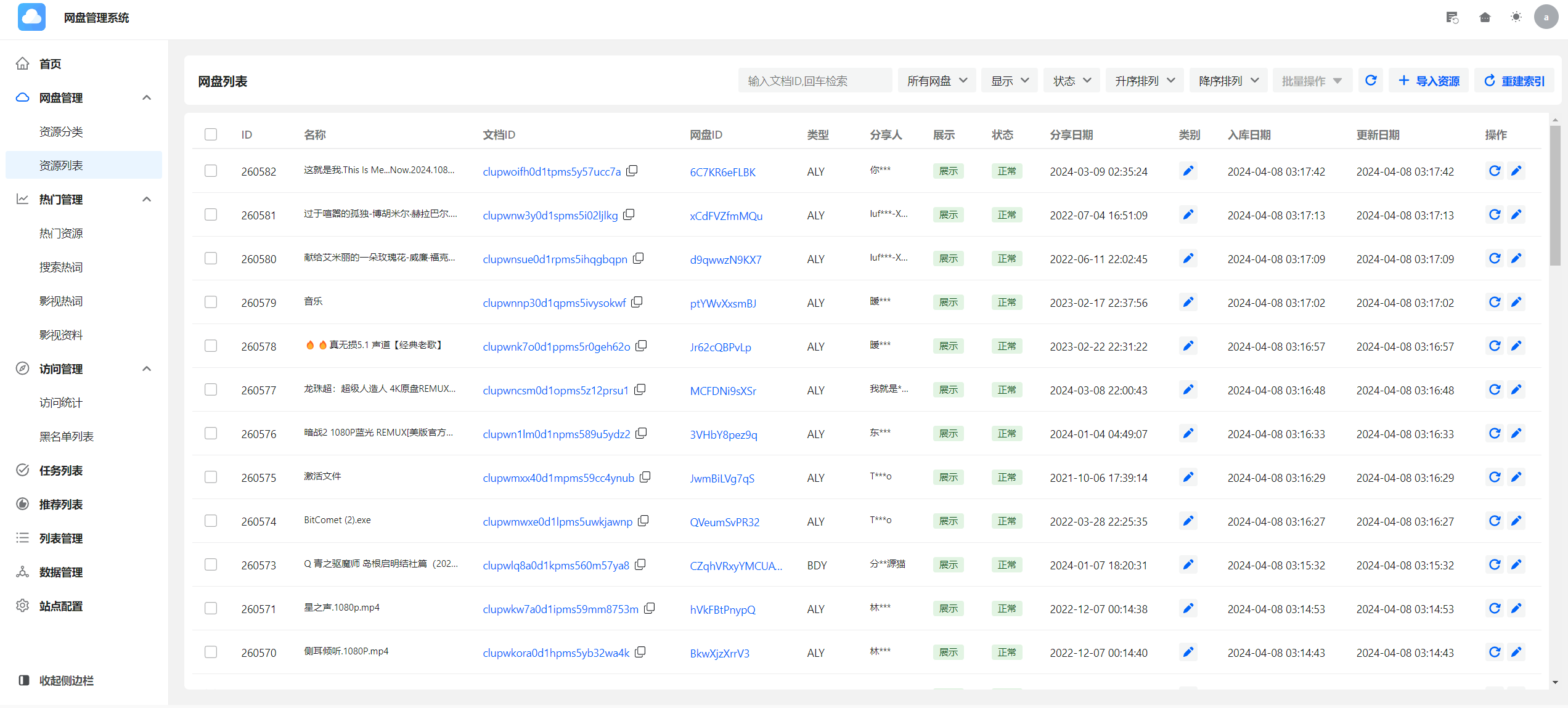Refresh row 260579 via action icon
The height and width of the screenshot is (708, 1568).
click(1495, 302)
